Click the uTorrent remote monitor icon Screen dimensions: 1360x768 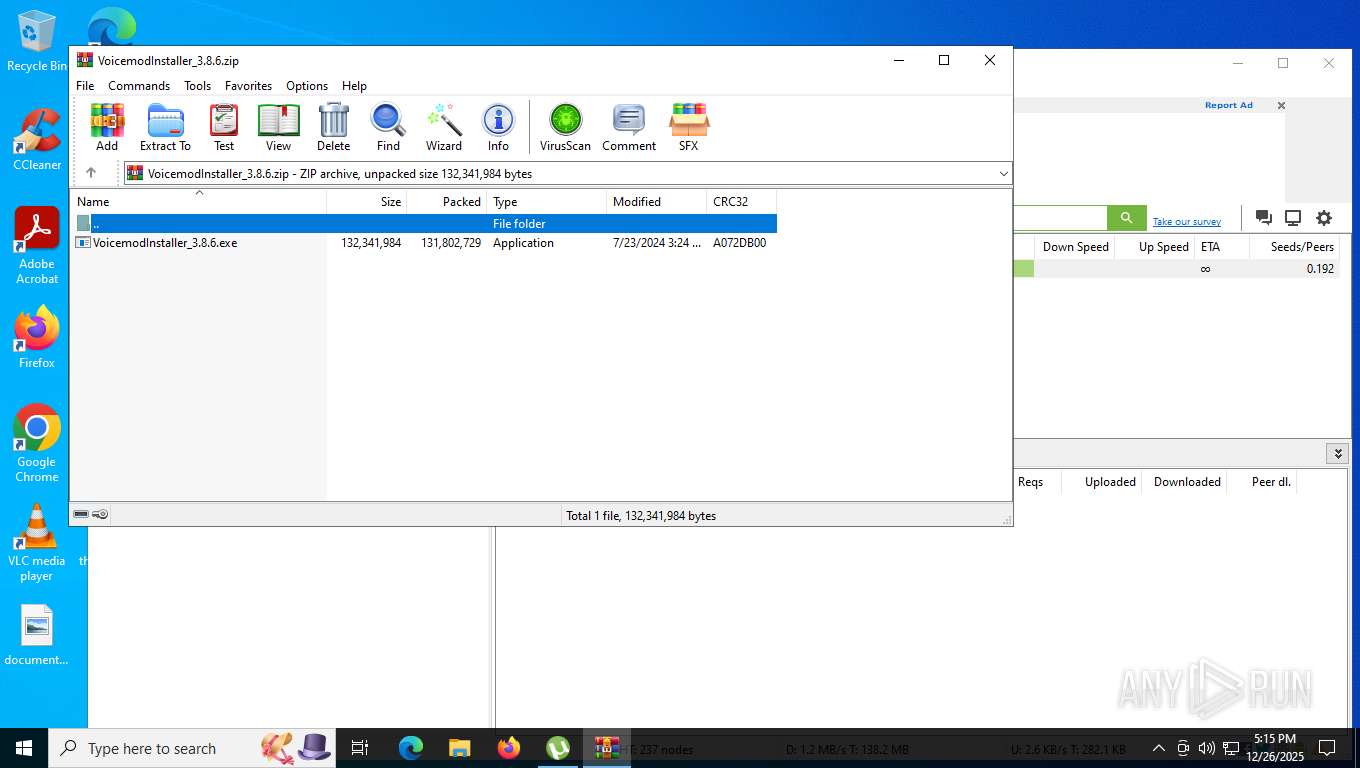click(1293, 218)
